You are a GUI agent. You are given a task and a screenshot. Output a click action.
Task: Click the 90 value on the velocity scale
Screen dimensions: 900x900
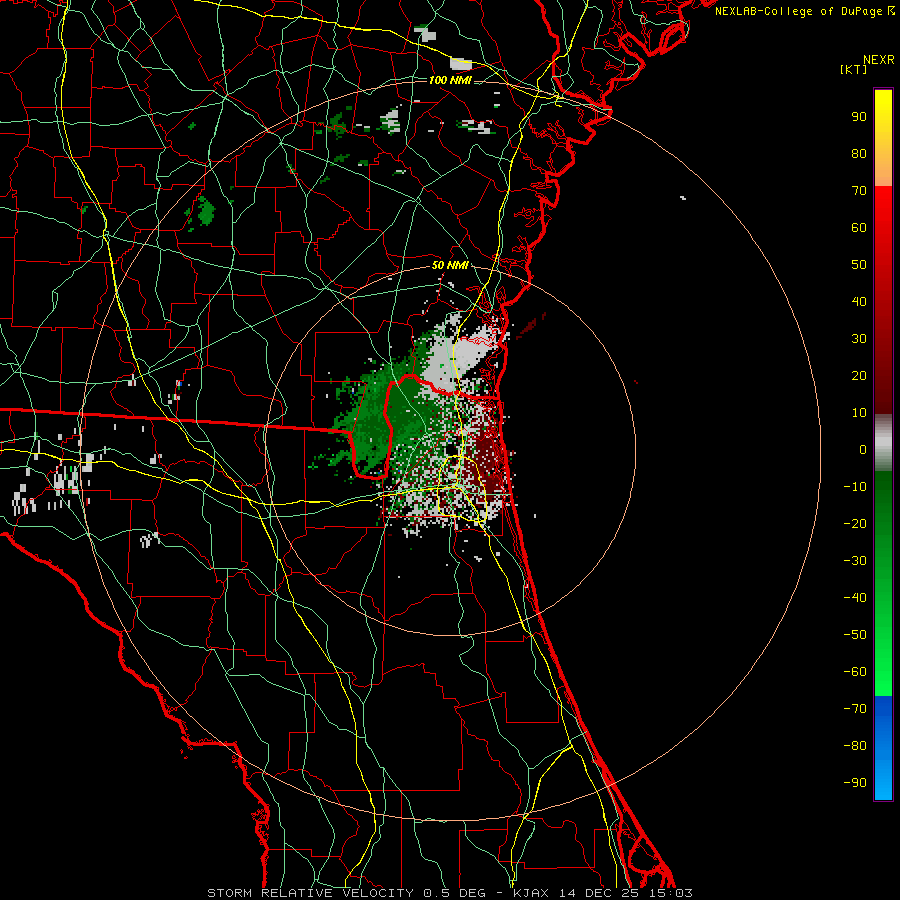[x=859, y=117]
